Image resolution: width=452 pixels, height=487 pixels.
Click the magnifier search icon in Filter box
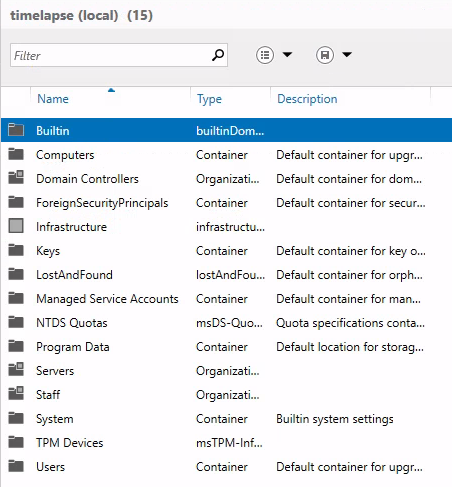(x=218, y=55)
